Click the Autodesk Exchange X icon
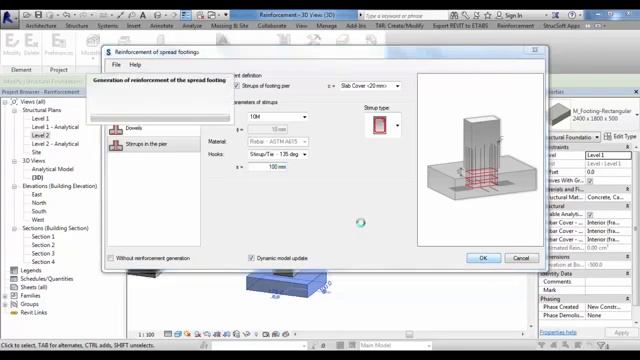640x360 pixels. 556,15
